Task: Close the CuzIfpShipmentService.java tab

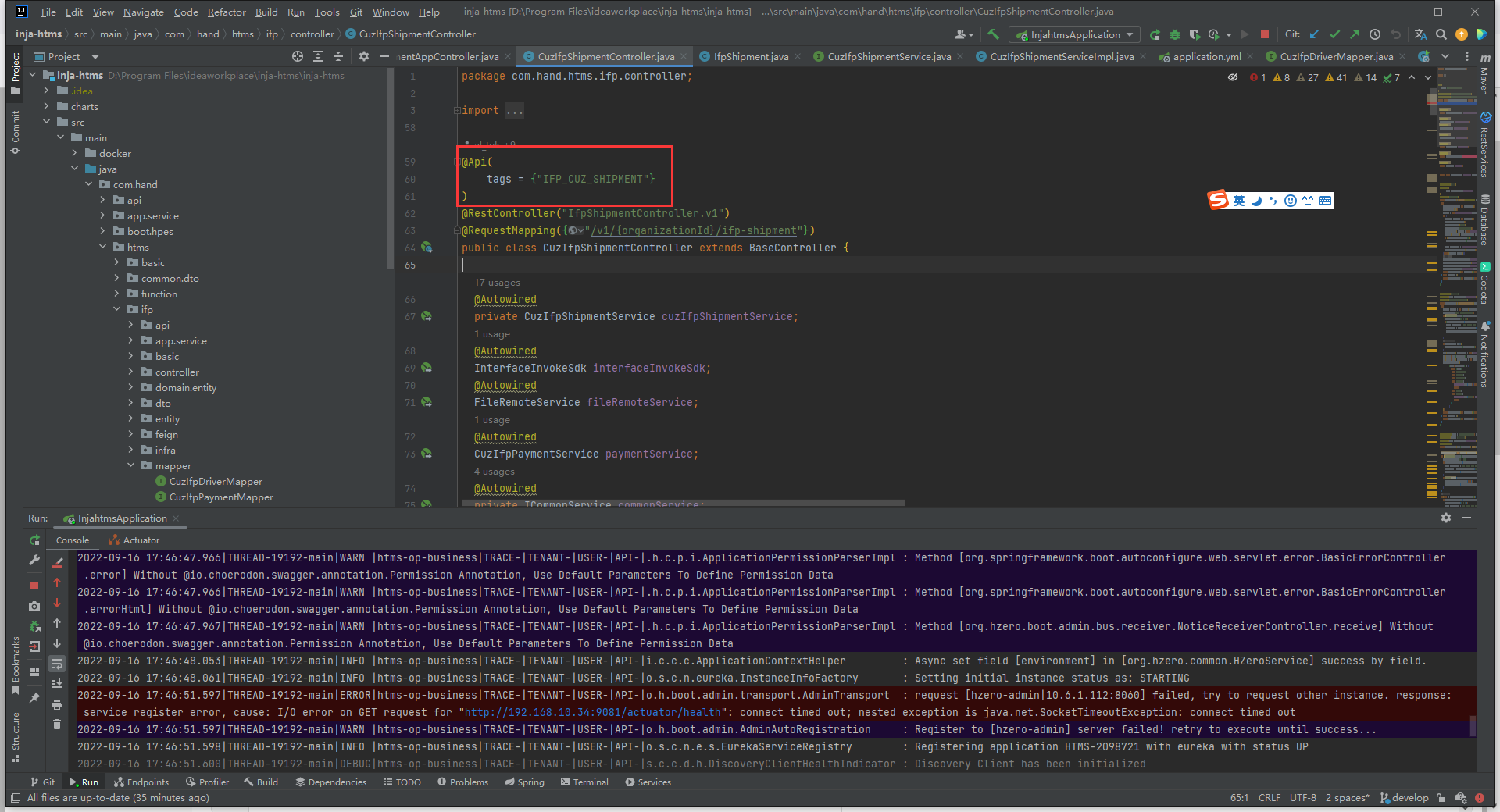Action: coord(960,56)
